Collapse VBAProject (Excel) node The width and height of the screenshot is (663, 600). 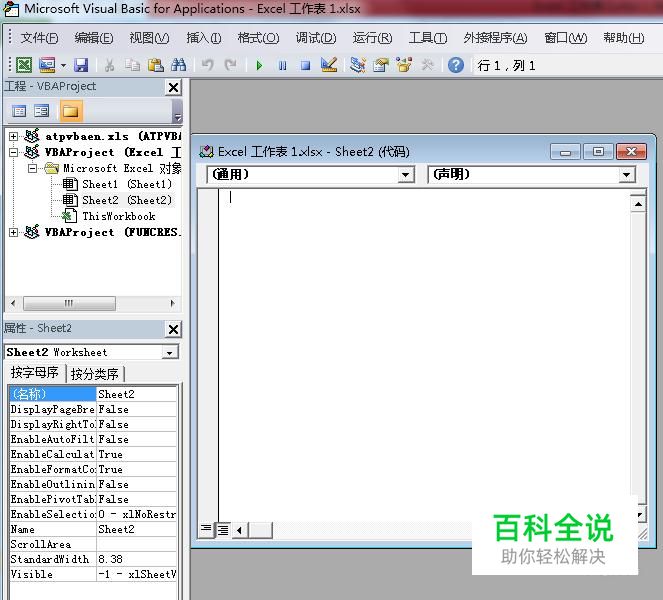14,152
